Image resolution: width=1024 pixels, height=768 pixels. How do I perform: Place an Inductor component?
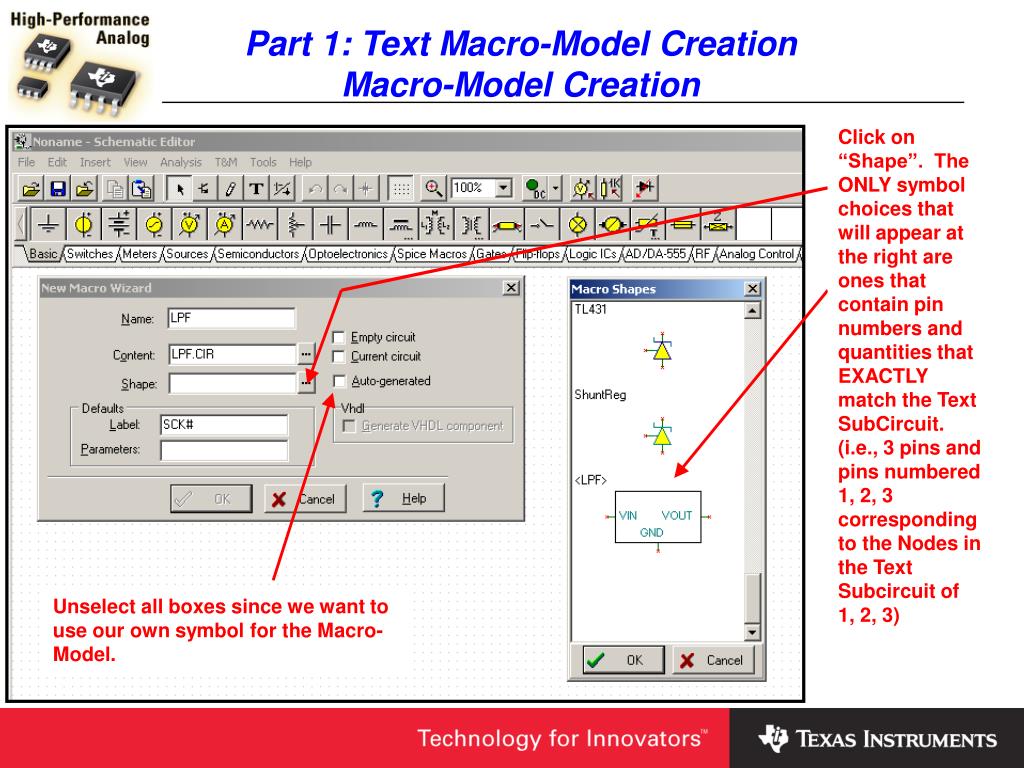(x=366, y=225)
